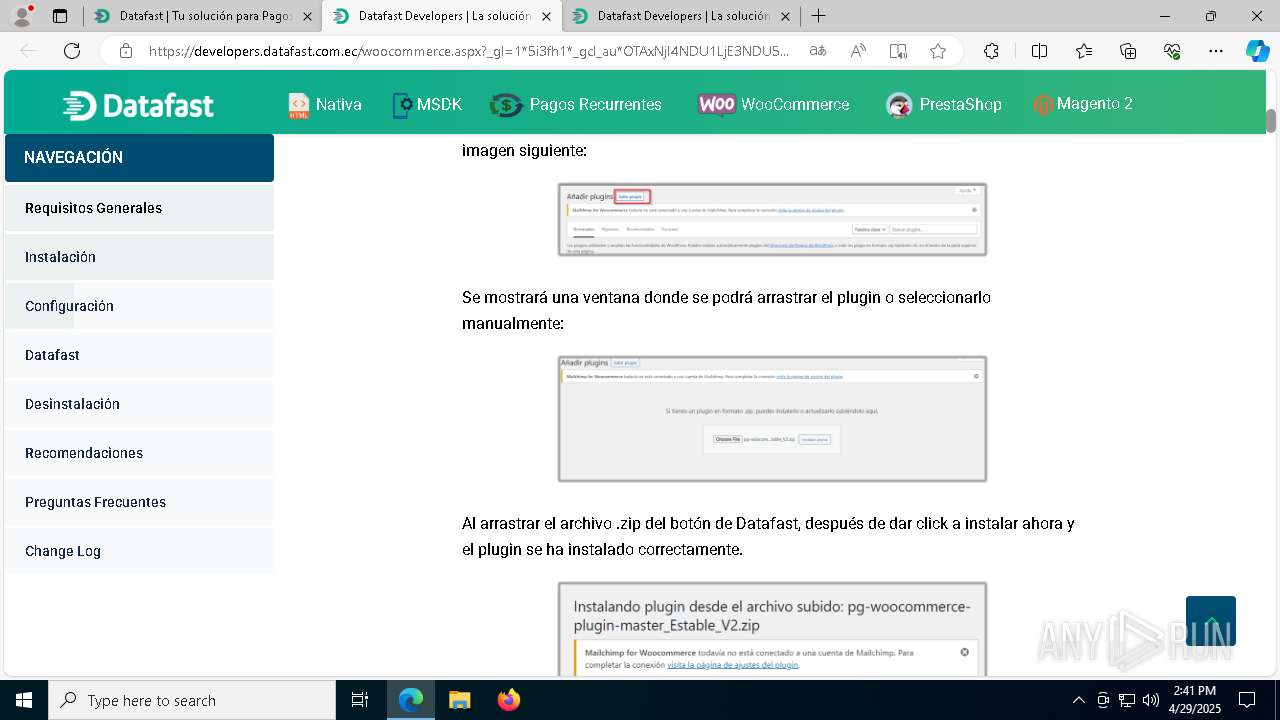The image size is (1280, 720).
Task: Open the Nativa HTML icon link
Action: pyautogui.click(x=299, y=105)
